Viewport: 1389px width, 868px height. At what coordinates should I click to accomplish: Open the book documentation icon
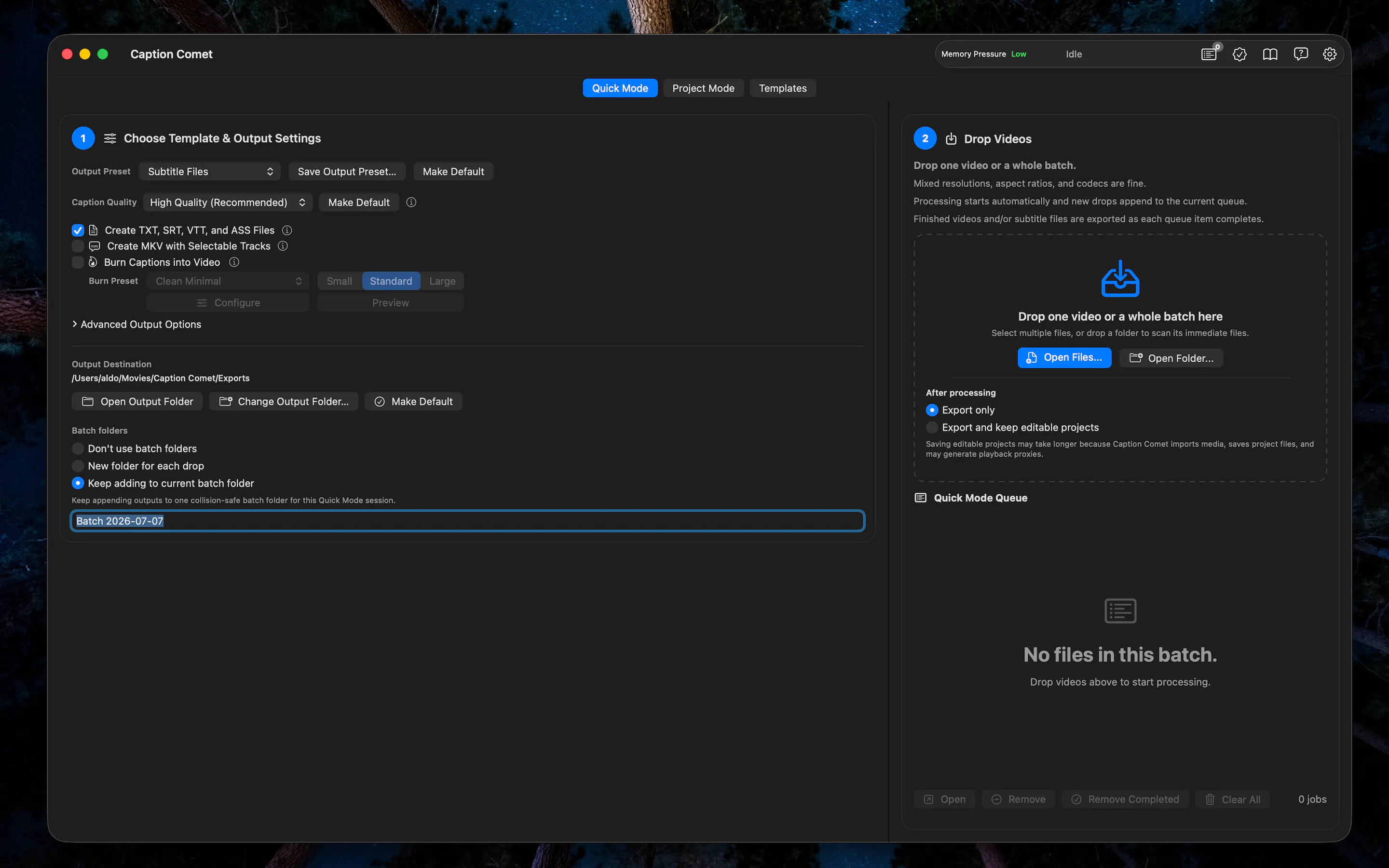pos(1269,54)
